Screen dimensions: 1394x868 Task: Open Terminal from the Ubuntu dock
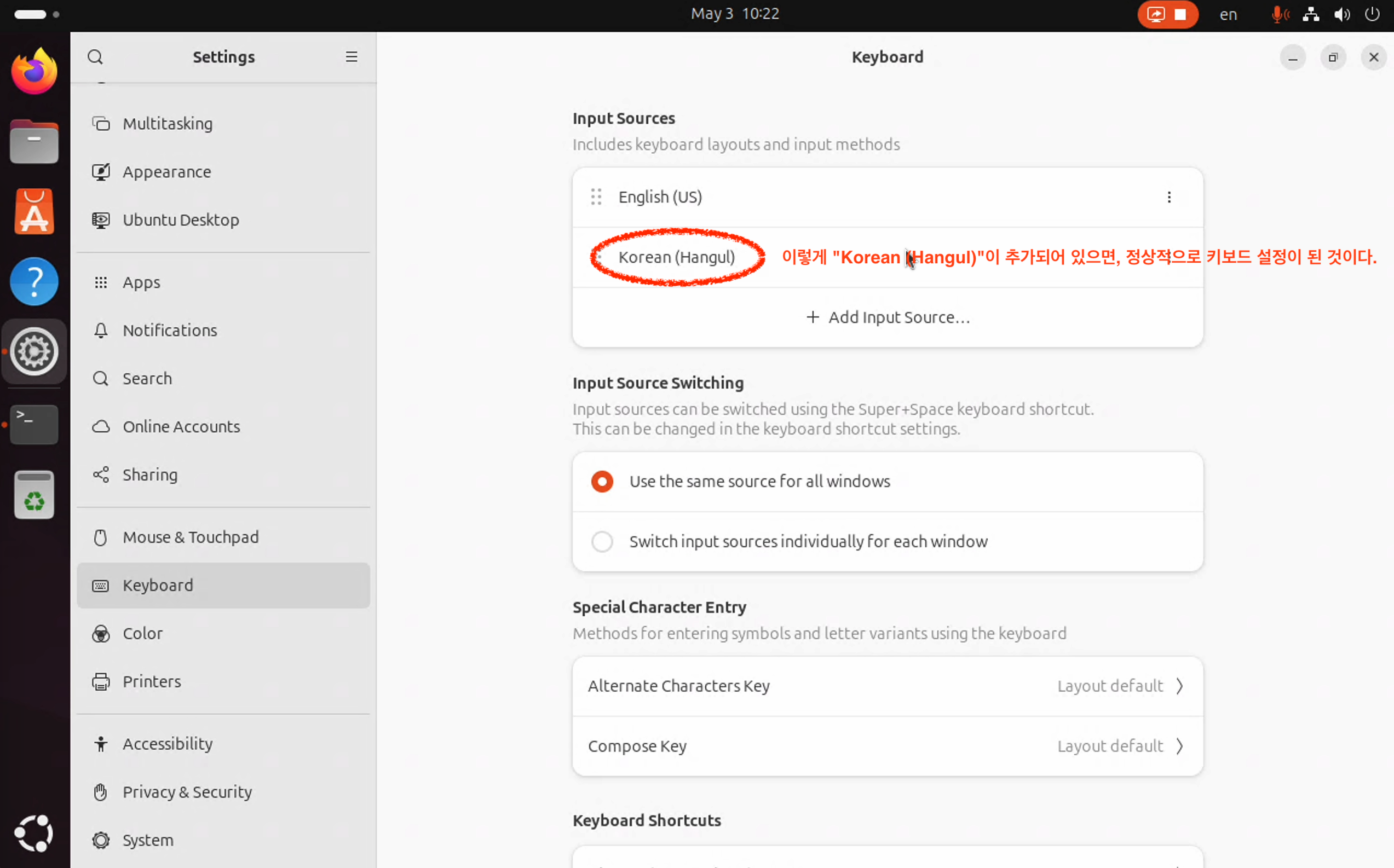coord(34,424)
